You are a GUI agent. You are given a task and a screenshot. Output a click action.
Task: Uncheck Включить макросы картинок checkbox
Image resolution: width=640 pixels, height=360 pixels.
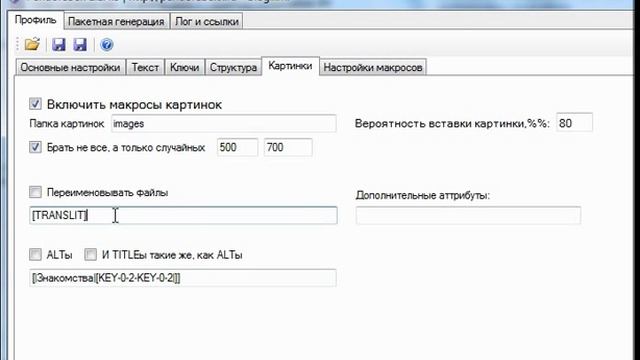coord(35,104)
